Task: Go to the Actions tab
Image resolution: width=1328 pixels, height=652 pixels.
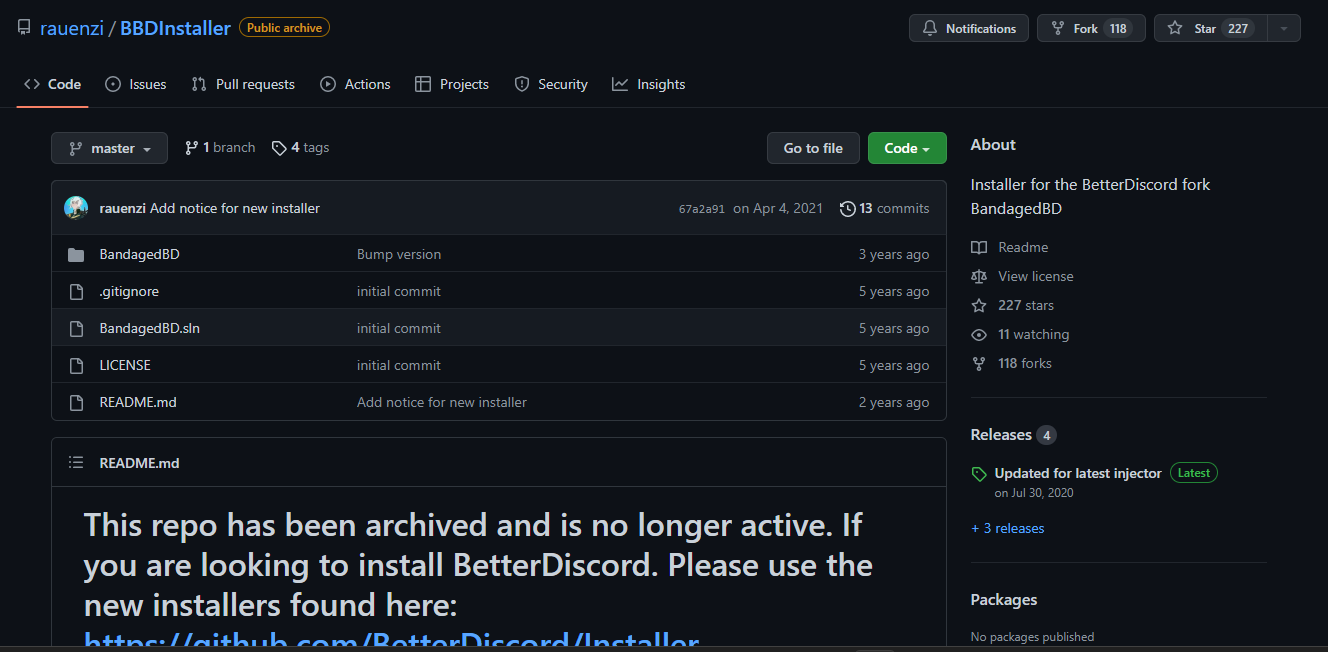Action: click(355, 84)
